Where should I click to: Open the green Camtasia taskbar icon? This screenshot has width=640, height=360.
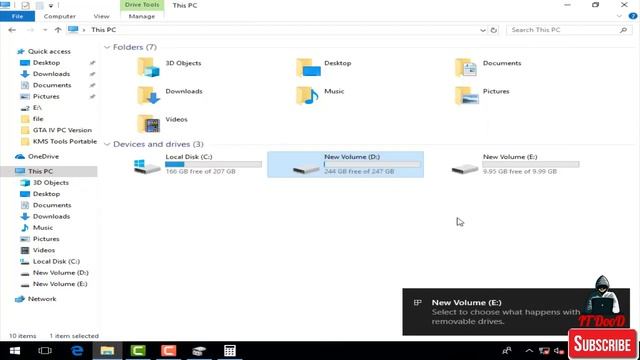tap(138, 351)
